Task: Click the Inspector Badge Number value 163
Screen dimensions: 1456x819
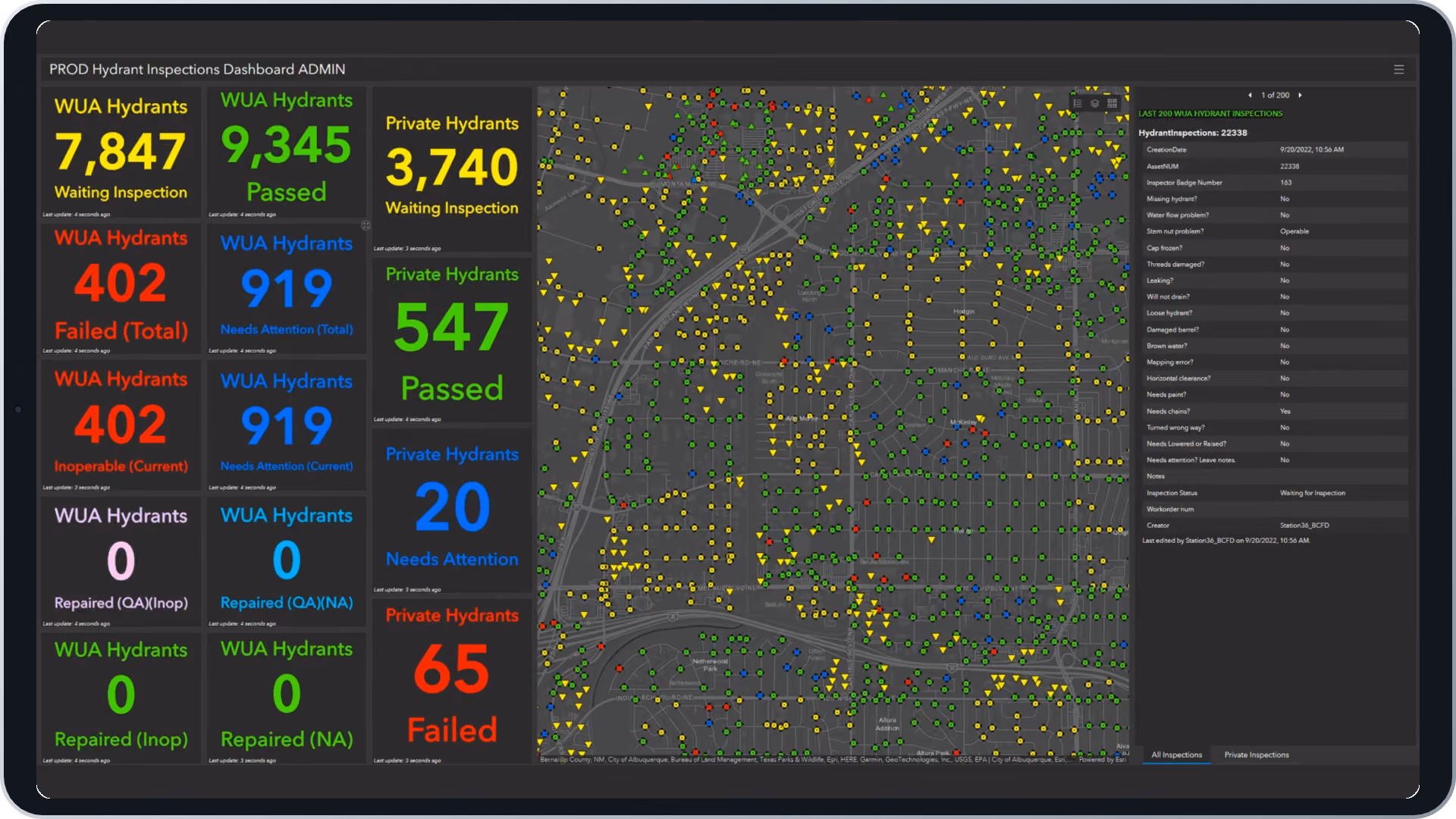Action: 1286,183
